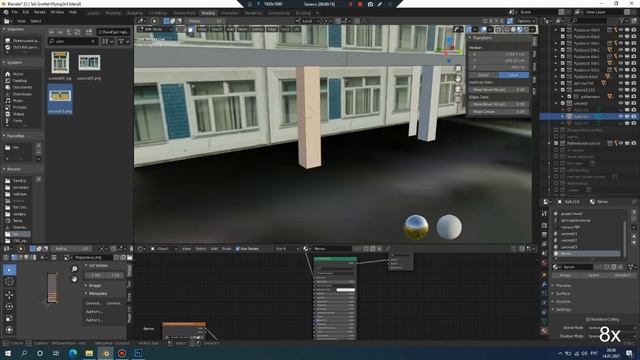Click the Median X value field
The height and width of the screenshot is (360, 640).
(499, 54)
